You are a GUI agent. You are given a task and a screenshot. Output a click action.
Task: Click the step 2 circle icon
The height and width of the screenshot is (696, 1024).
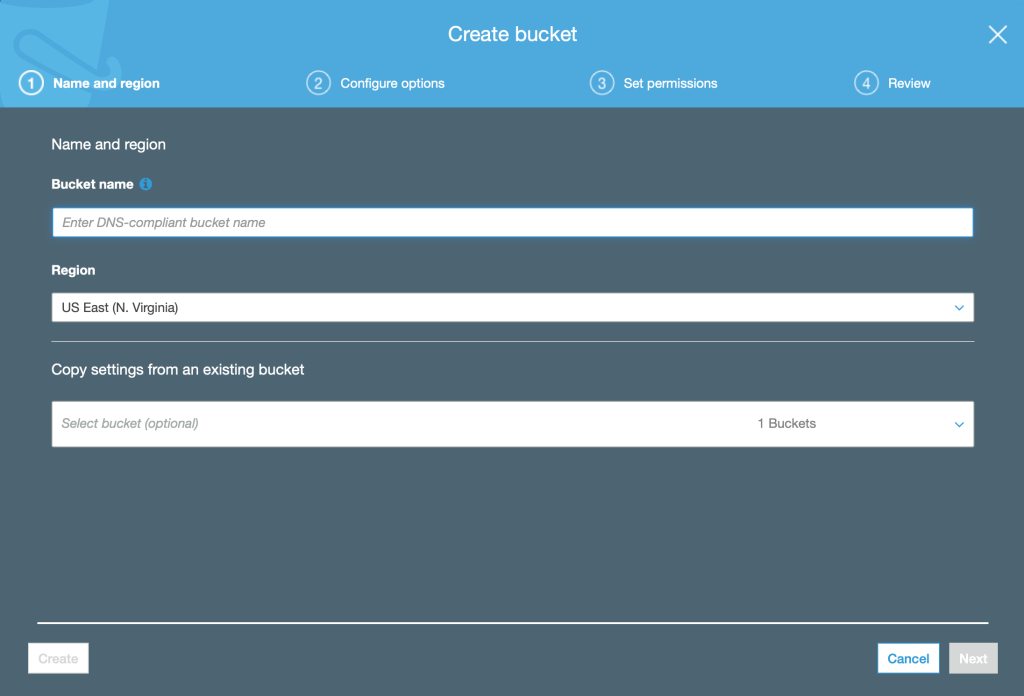click(x=318, y=83)
